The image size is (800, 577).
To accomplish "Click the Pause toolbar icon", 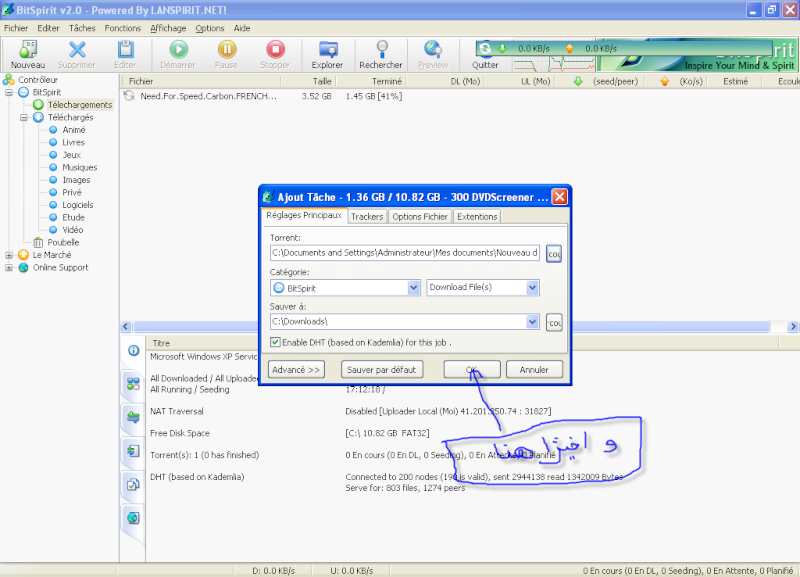I will [x=227, y=50].
